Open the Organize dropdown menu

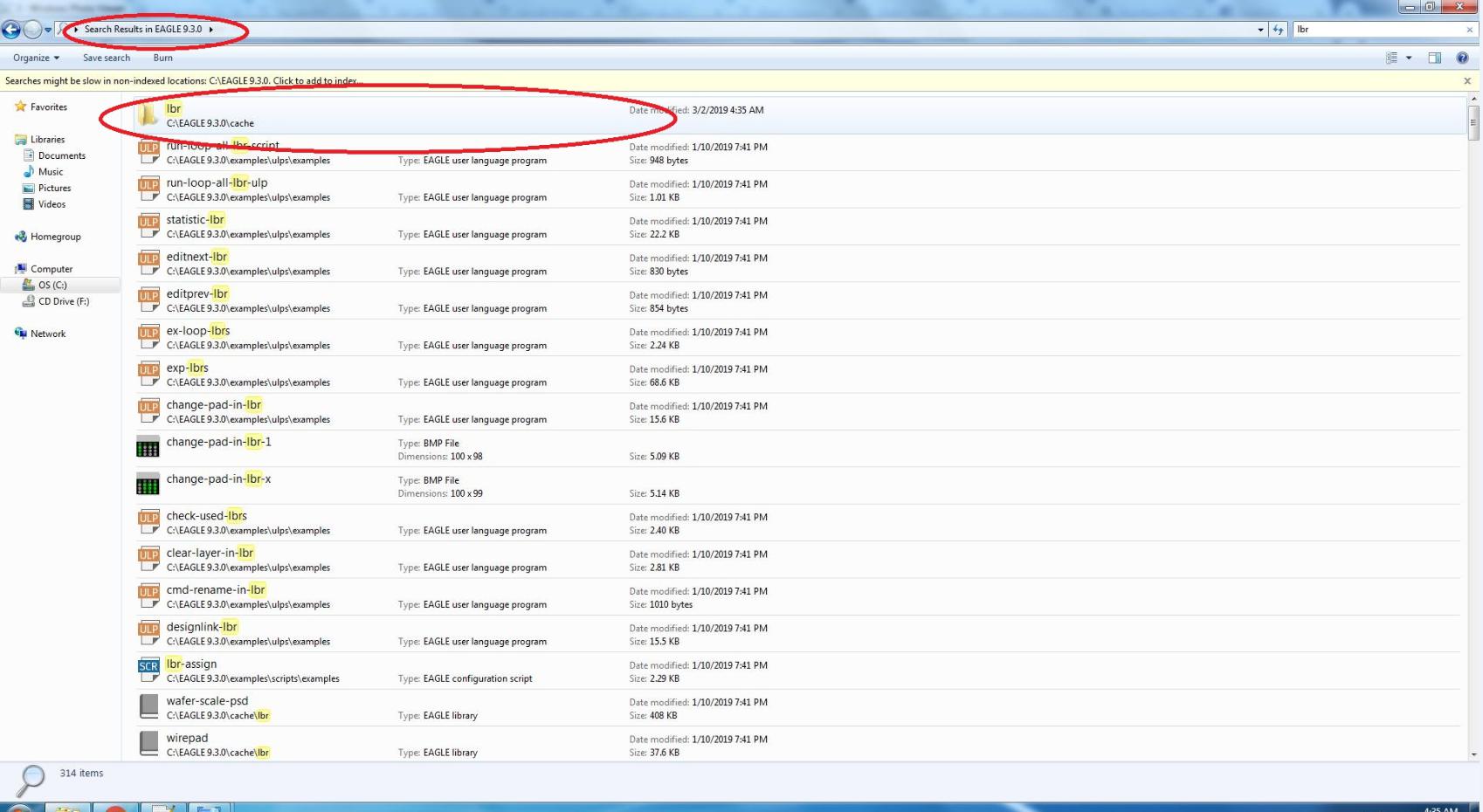36,58
